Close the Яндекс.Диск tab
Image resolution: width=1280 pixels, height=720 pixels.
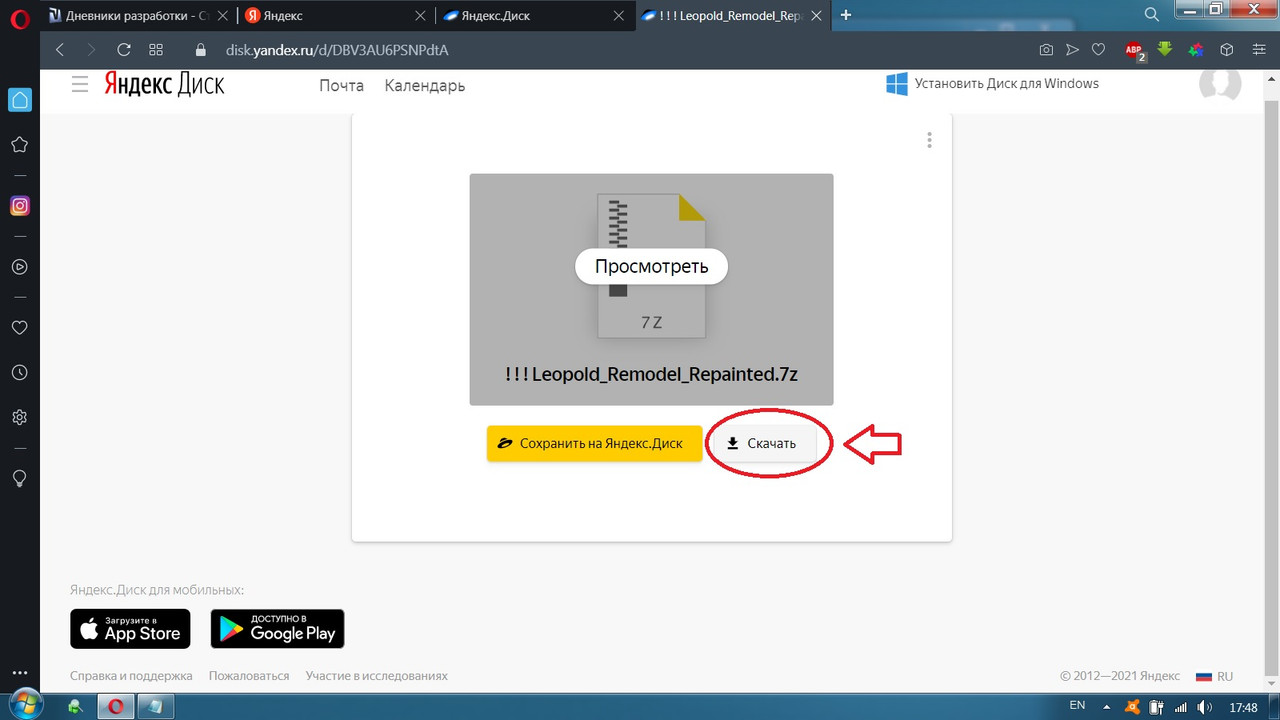pos(618,15)
